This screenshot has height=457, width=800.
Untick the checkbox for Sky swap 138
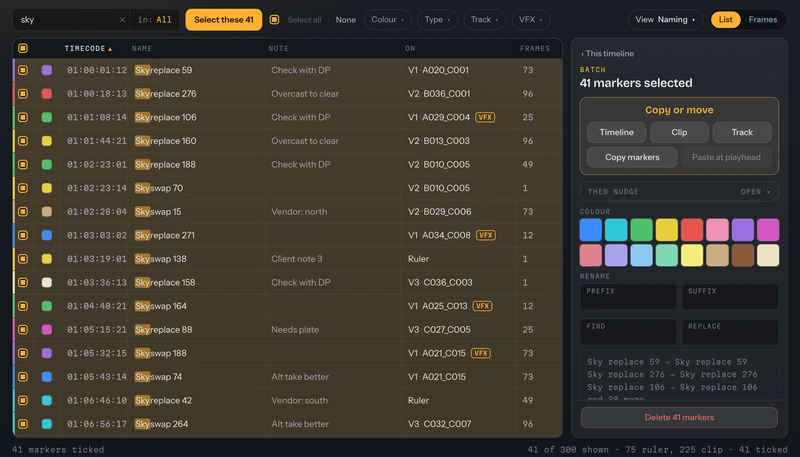coord(23,259)
